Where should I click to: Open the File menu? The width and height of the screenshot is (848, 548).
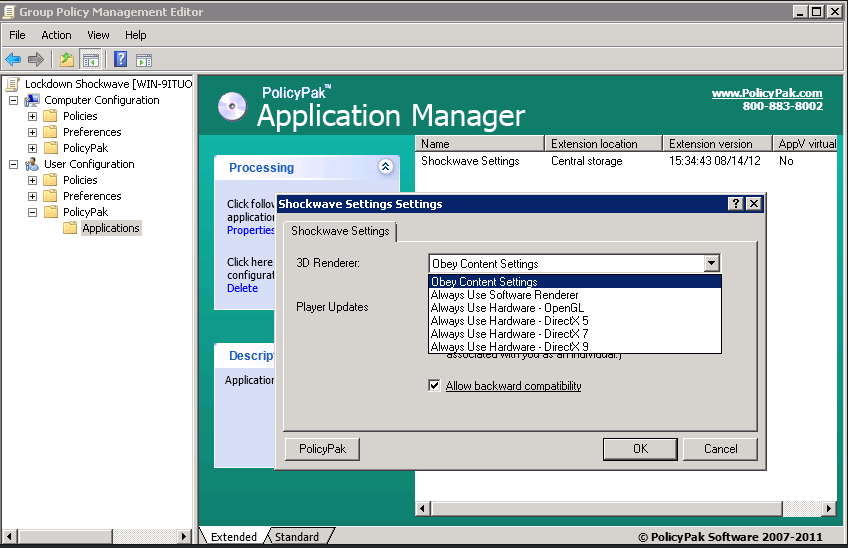17,35
